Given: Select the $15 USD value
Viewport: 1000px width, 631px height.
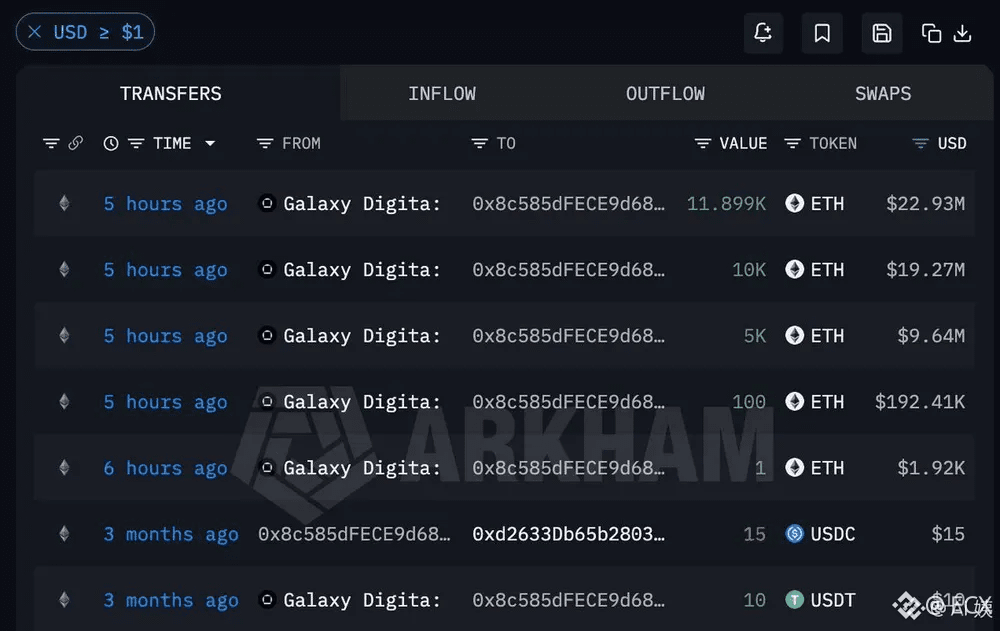Looking at the screenshot, I should 948,533.
